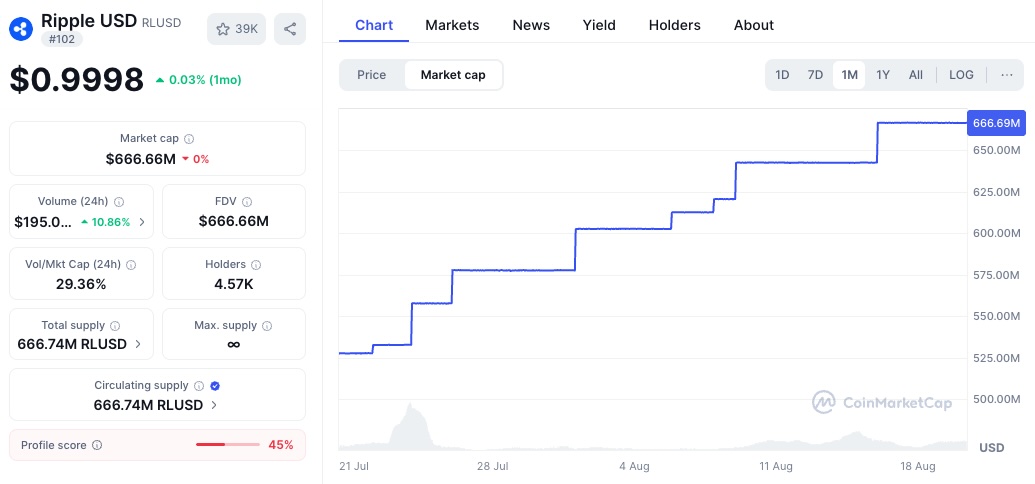
Task: Select the 1Y time range button
Action: 883,75
